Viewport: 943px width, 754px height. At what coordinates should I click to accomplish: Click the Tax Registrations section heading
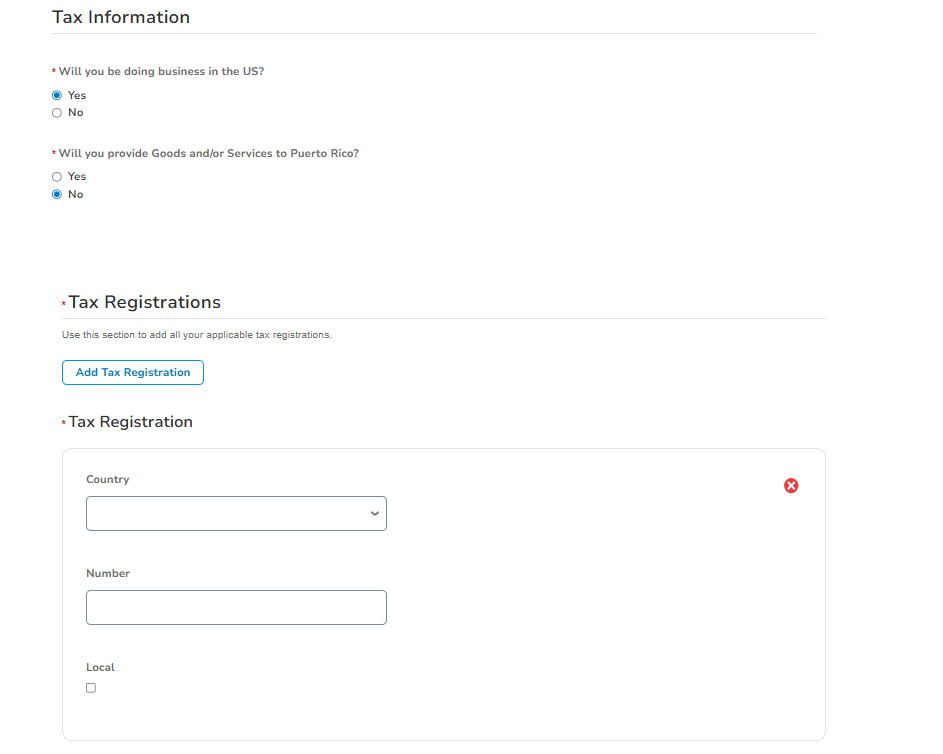pos(144,302)
